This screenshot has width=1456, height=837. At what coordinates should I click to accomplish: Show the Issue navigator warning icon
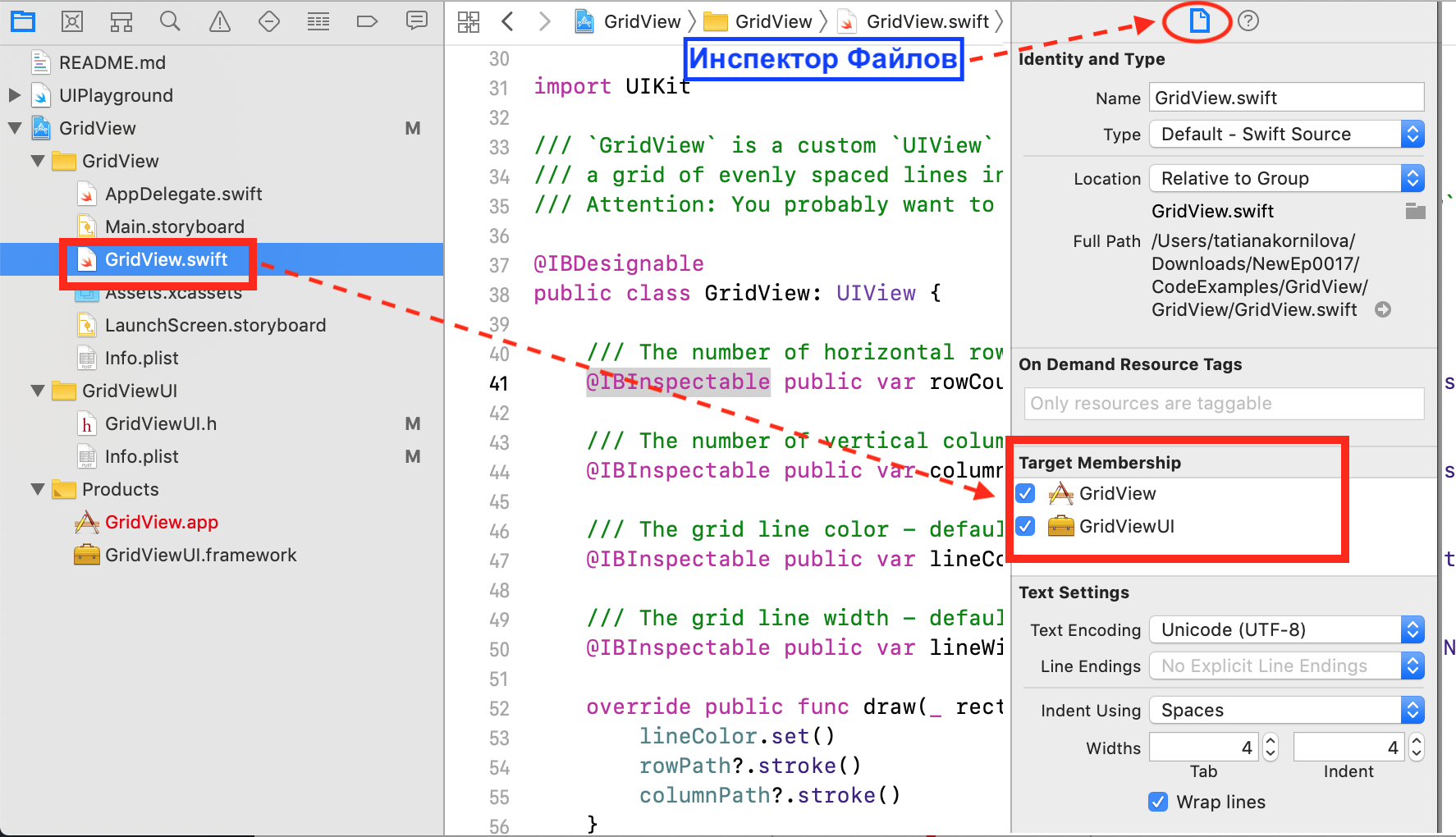219,21
